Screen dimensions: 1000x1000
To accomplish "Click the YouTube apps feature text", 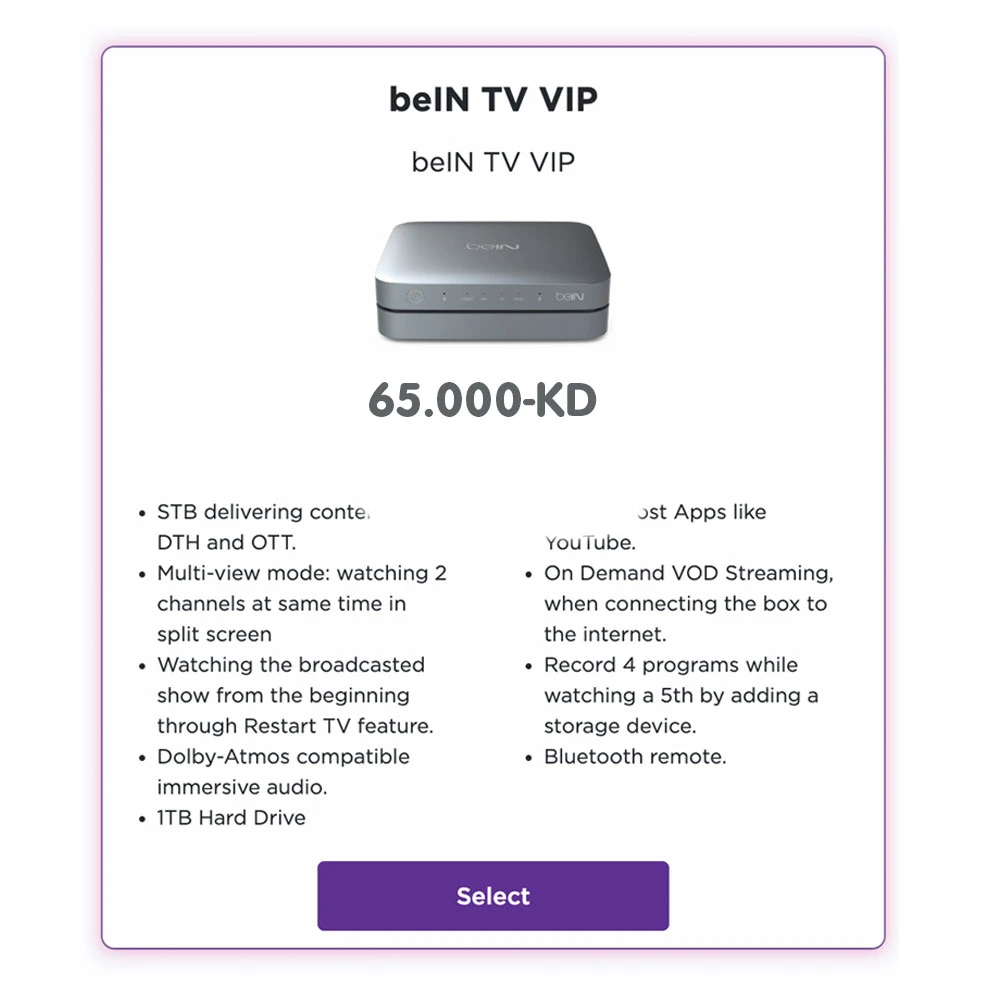I will tap(590, 543).
